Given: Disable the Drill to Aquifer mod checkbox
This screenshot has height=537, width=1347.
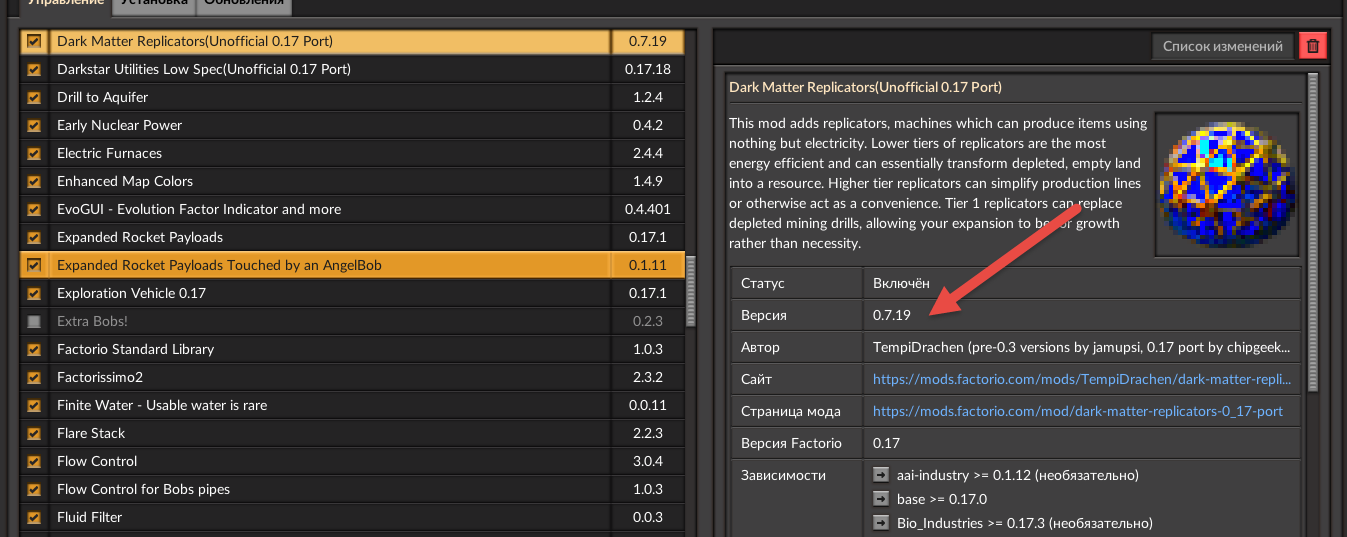Looking at the screenshot, I should click(x=35, y=98).
